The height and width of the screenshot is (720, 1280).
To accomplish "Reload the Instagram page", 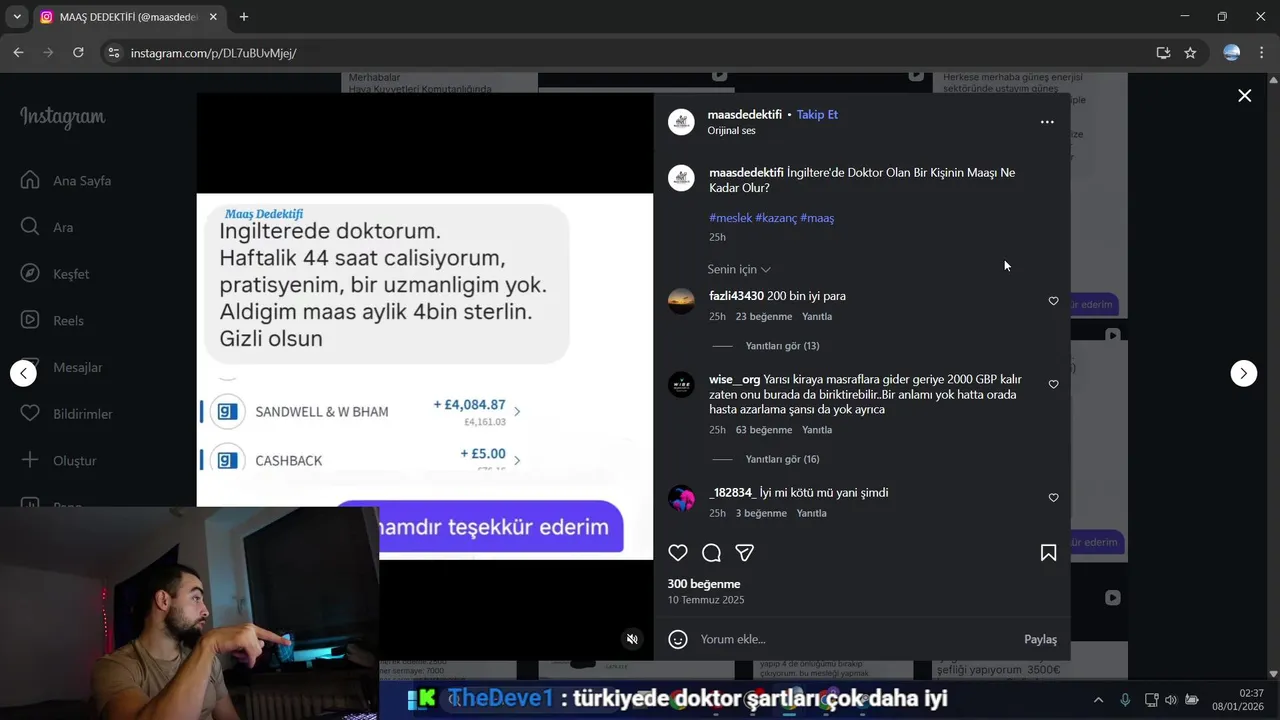I will 78,53.
